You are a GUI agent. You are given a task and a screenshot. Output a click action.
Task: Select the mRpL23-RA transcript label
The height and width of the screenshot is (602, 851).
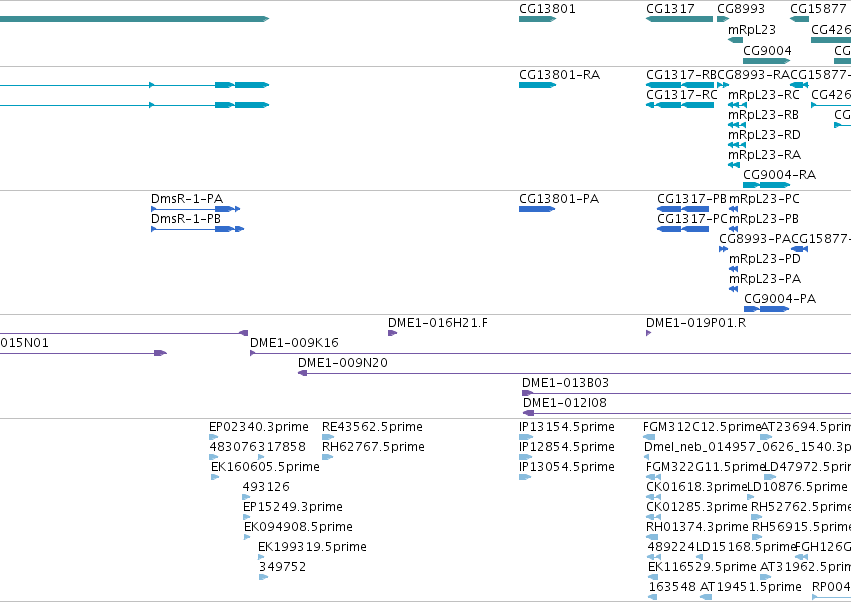coord(764,155)
